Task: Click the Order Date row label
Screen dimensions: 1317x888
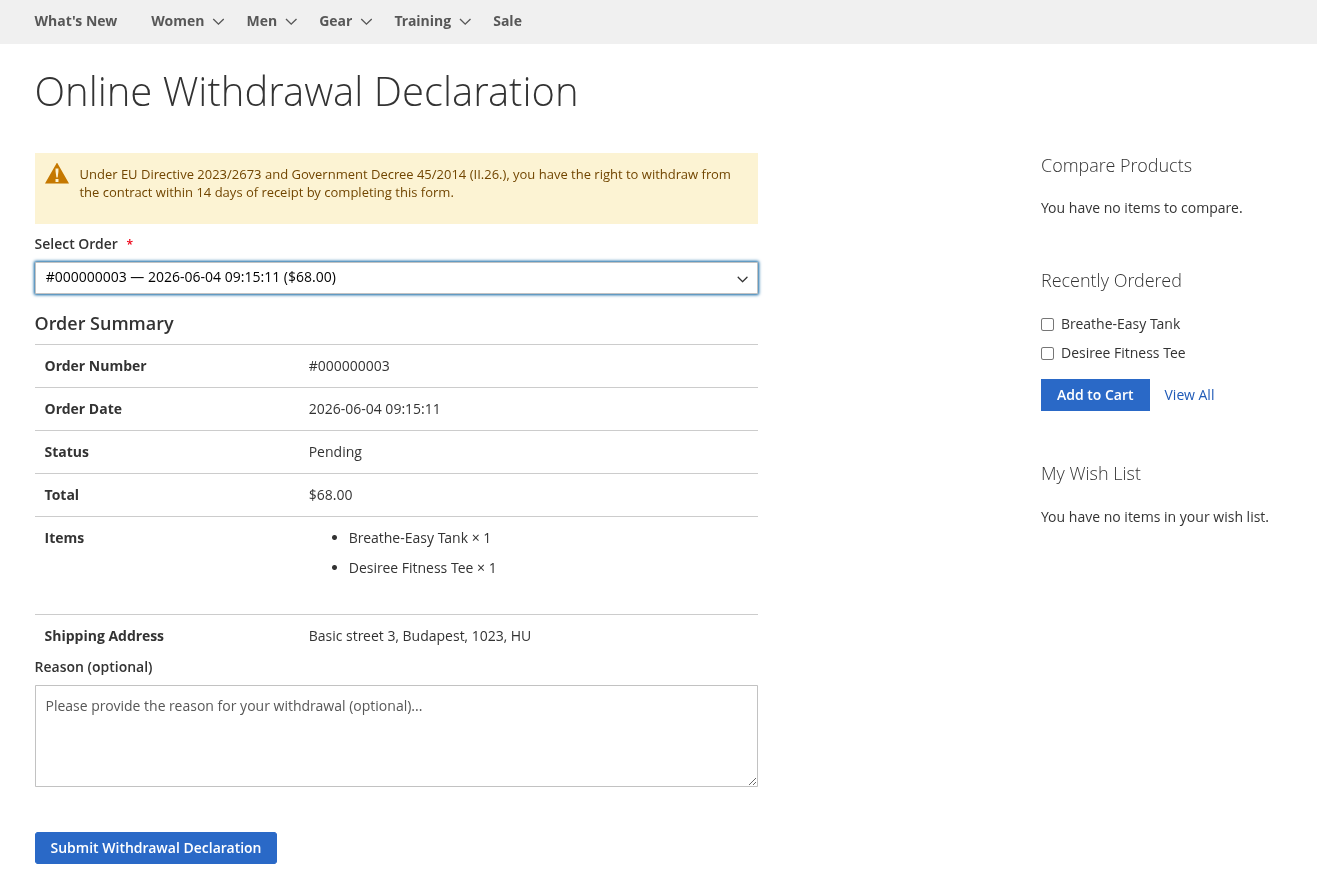Action: (x=83, y=409)
